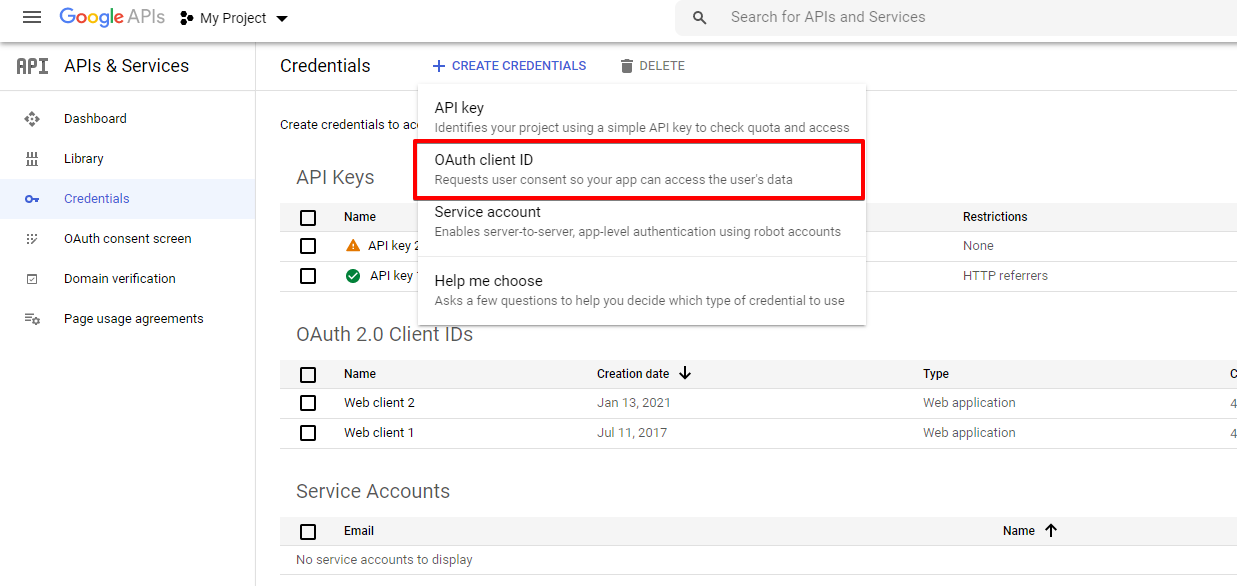The image size is (1237, 586).
Task: Click the API Keys section heading
Action: click(335, 178)
